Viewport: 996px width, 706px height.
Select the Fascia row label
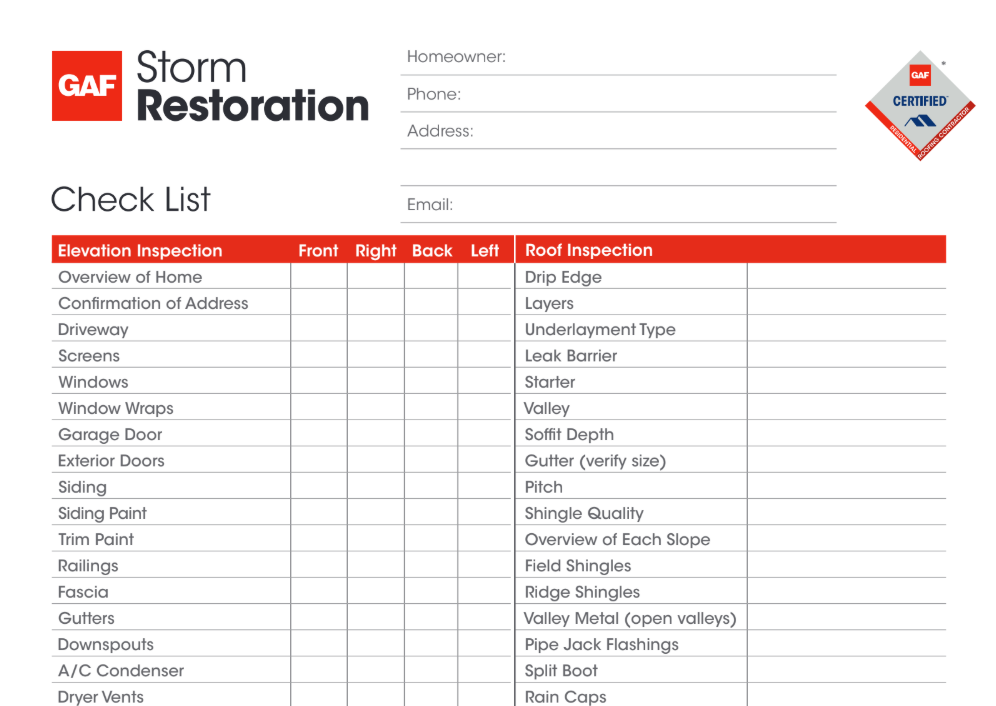coord(83,592)
